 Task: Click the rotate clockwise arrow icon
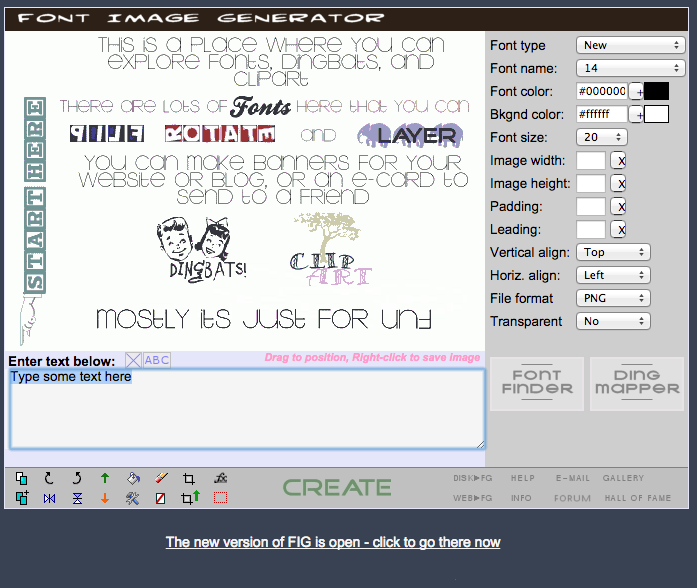pyautogui.click(x=49, y=478)
